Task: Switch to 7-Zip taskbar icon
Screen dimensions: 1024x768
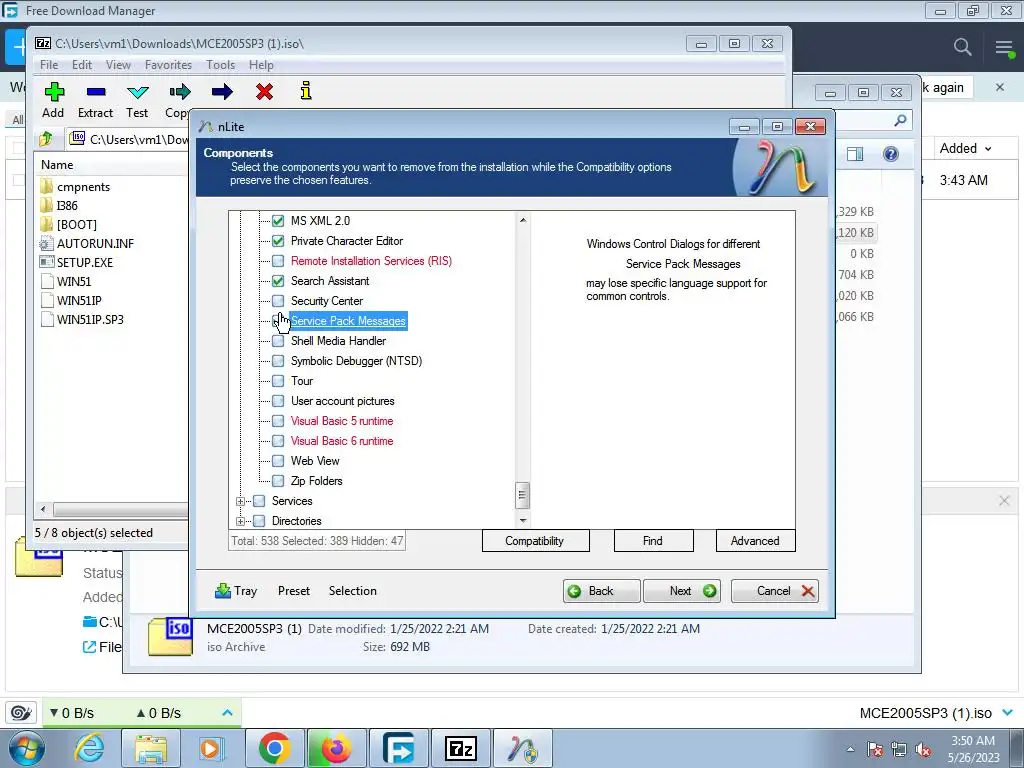Action: [x=461, y=748]
